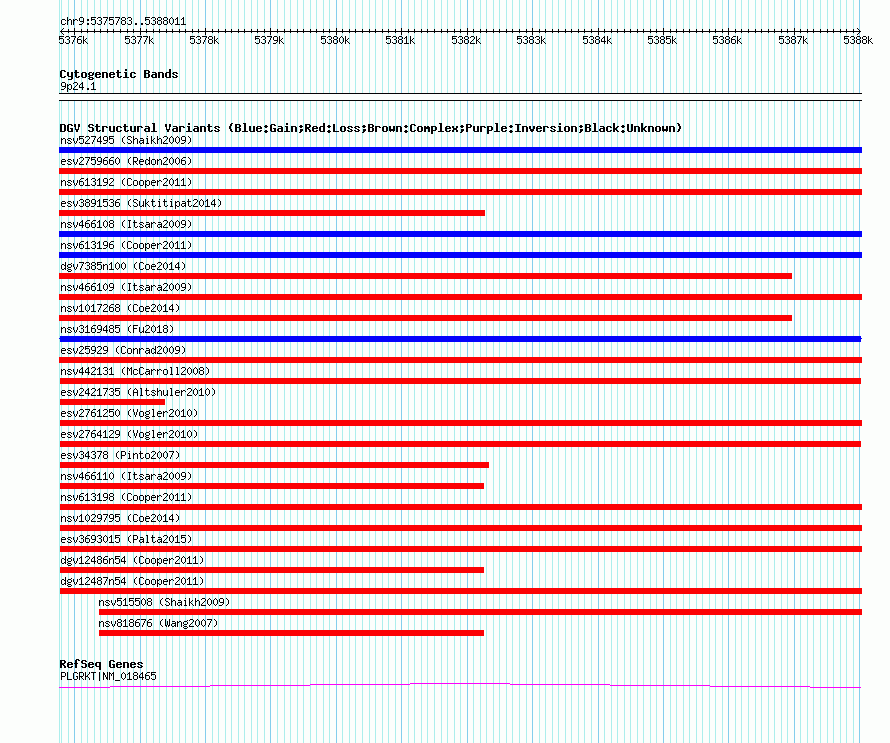Click the 5378k ruler position

pyautogui.click(x=204, y=40)
